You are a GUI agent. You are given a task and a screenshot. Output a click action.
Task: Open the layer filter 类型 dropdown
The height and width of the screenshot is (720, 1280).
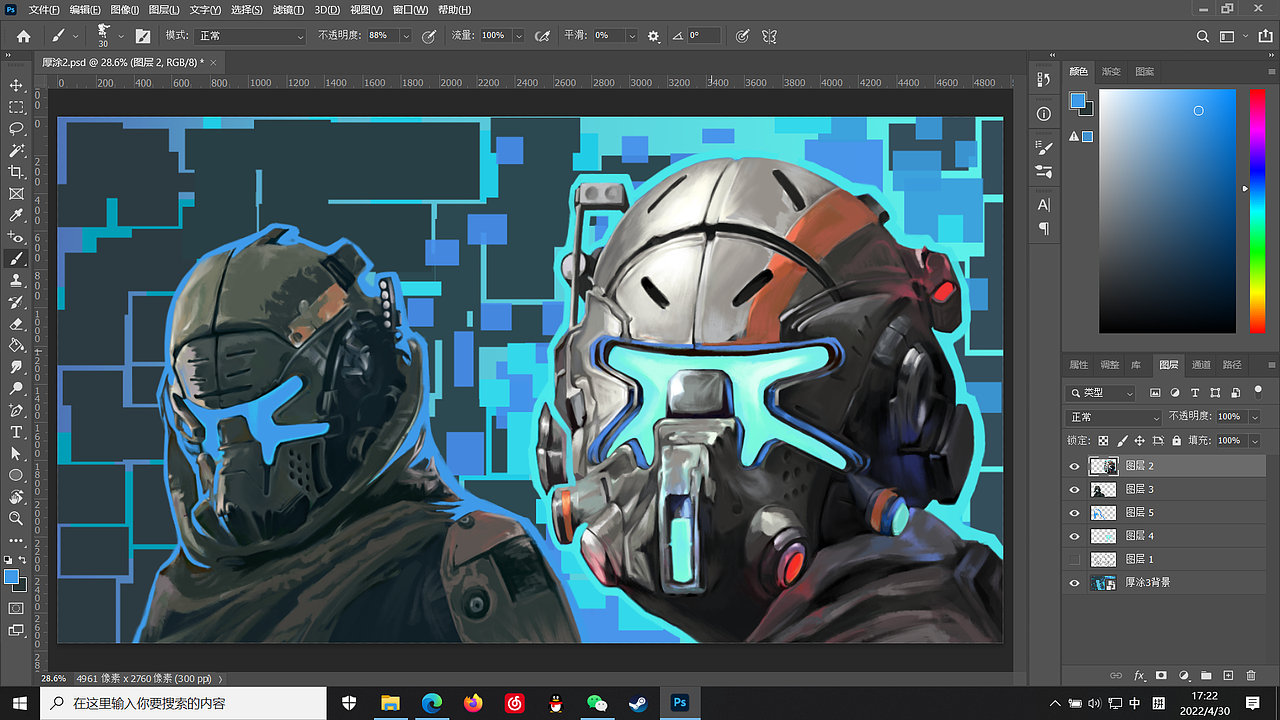tap(1101, 393)
